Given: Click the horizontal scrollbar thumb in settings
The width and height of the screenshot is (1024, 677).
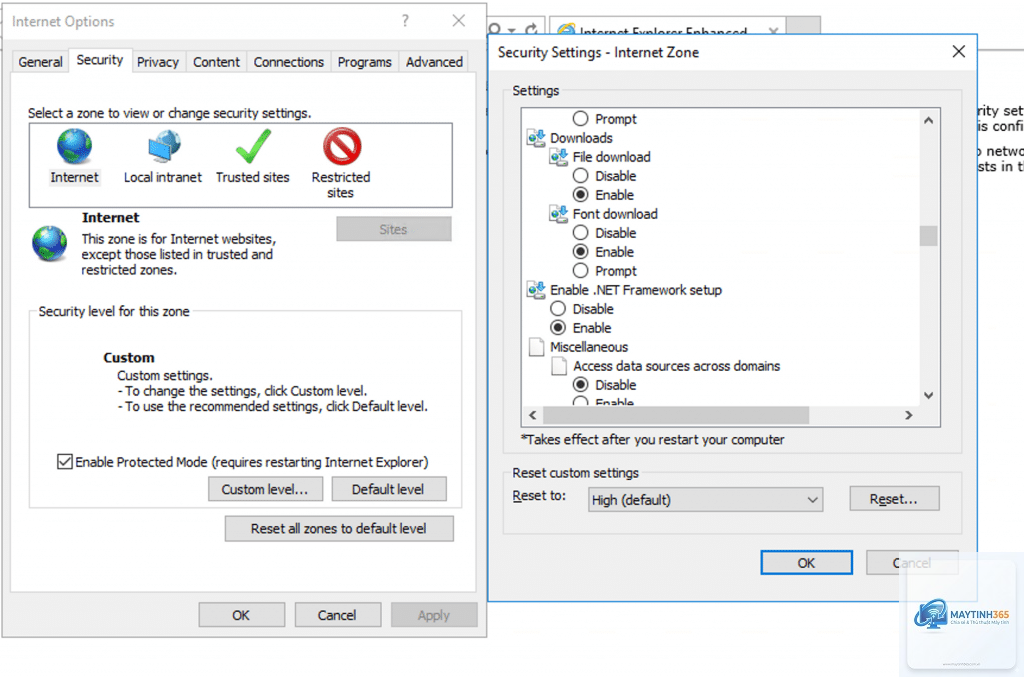Looking at the screenshot, I should pos(676,415).
